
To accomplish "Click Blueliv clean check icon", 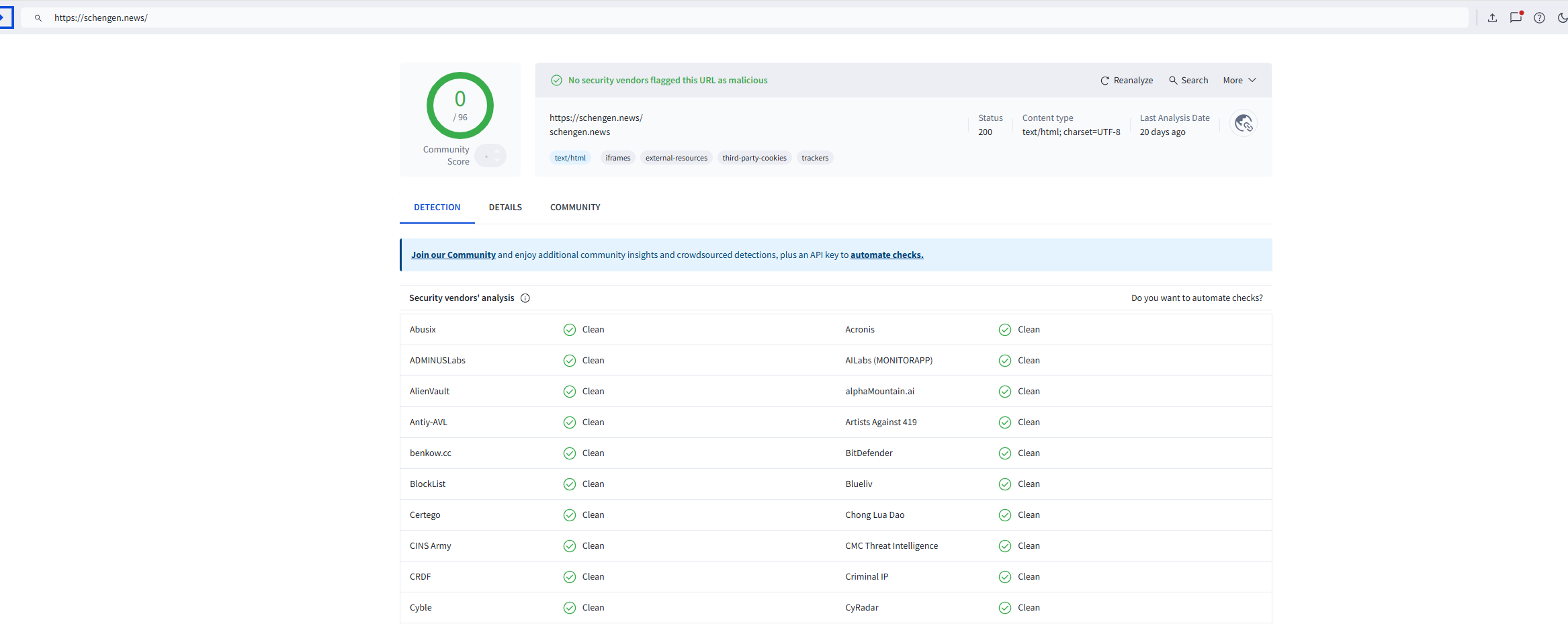I will click(1005, 484).
